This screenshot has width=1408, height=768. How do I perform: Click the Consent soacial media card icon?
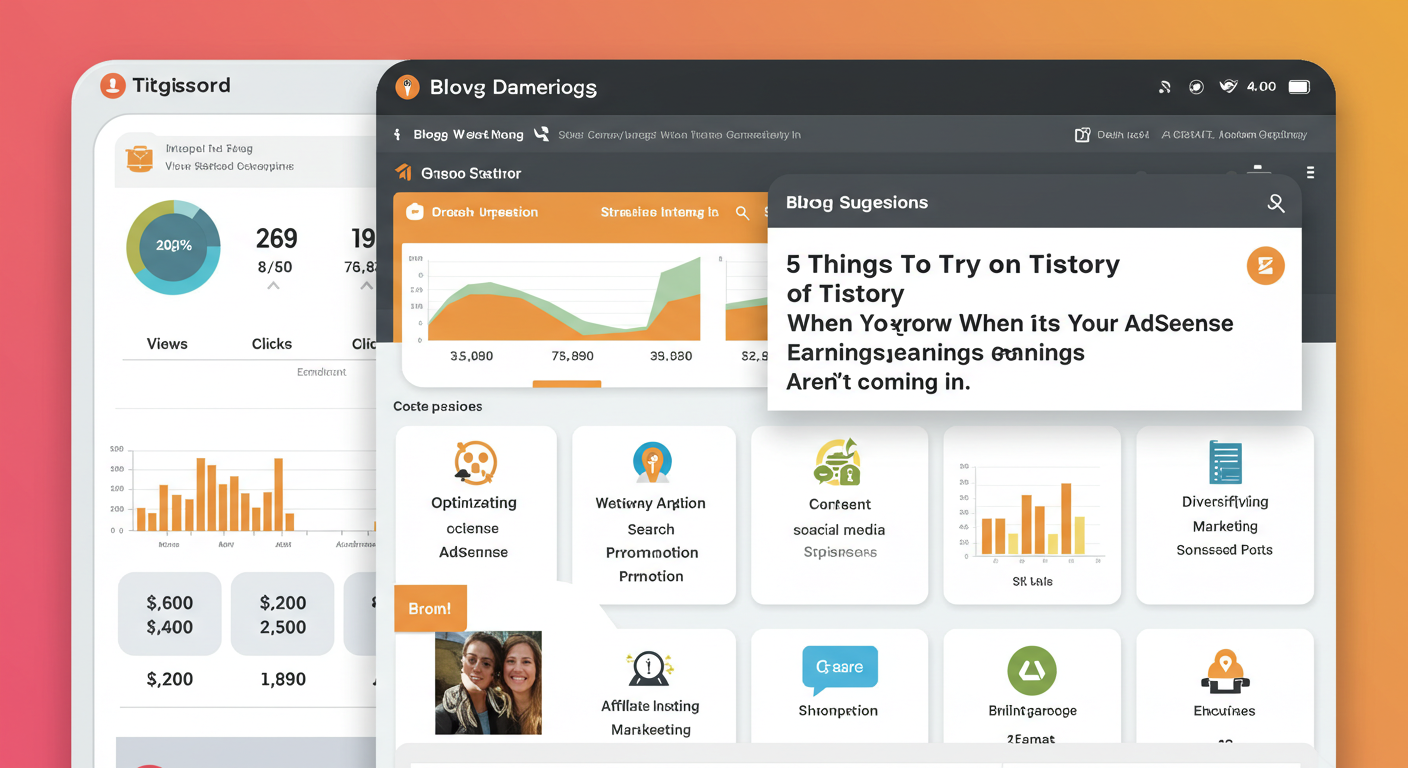pos(838,463)
